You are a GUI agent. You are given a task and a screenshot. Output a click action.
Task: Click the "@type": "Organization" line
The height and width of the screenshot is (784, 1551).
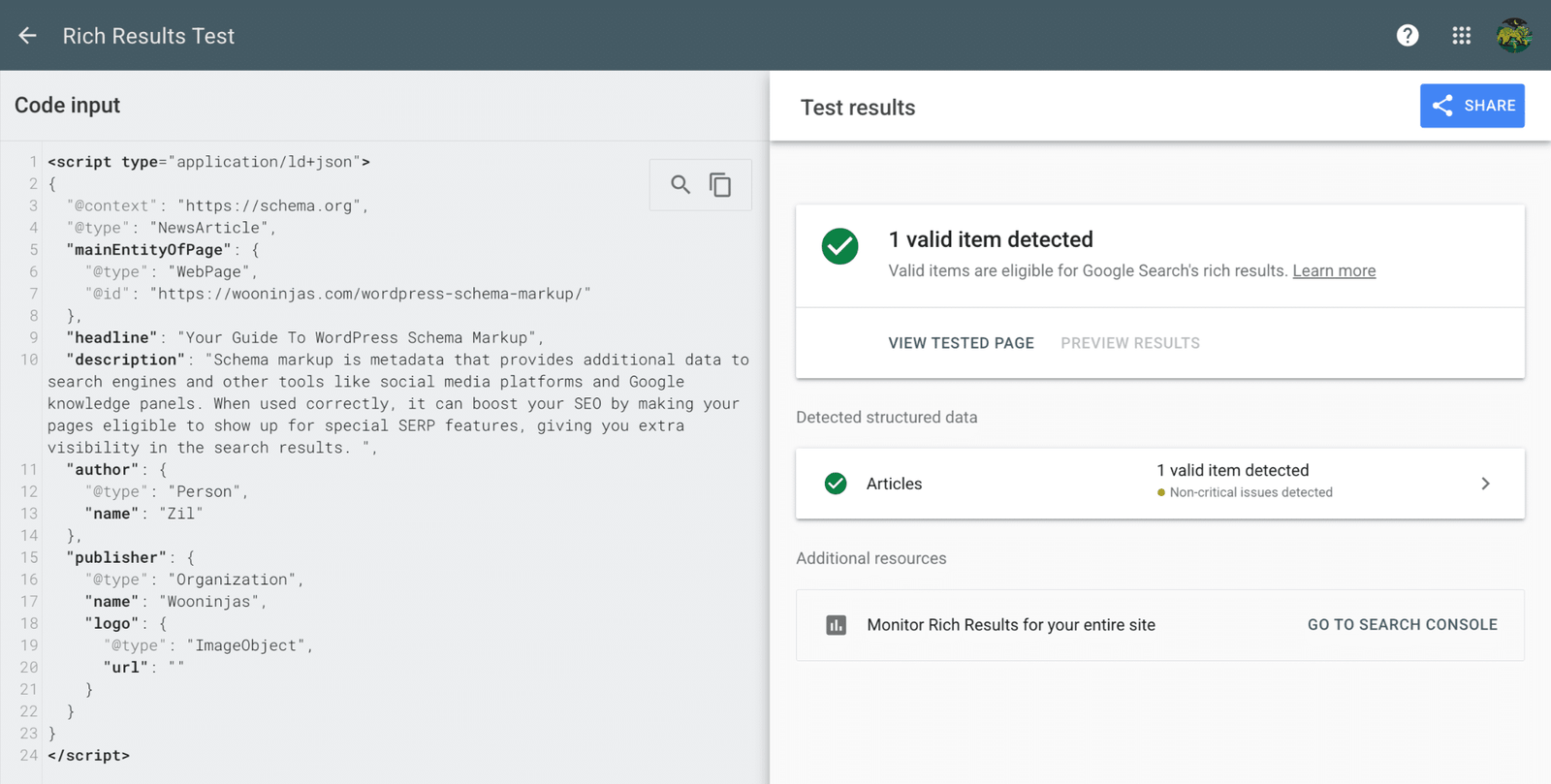point(195,580)
